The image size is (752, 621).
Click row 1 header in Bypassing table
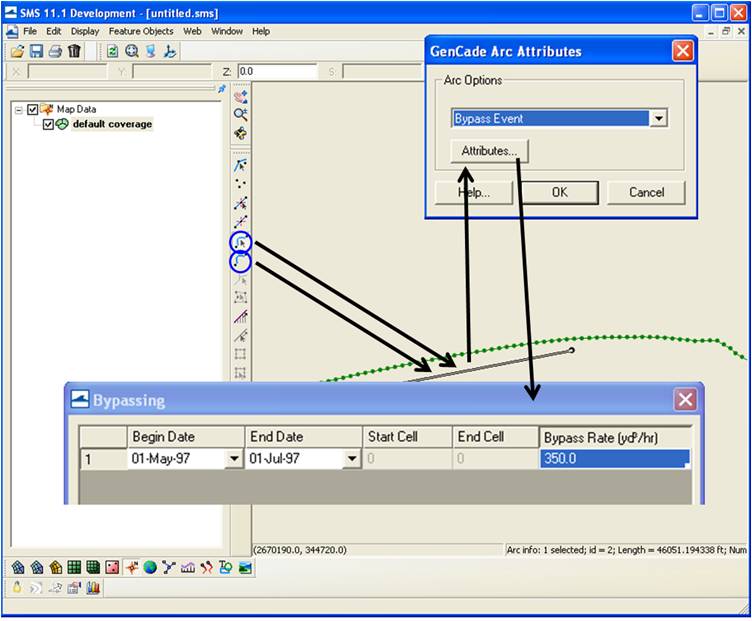tap(103, 459)
